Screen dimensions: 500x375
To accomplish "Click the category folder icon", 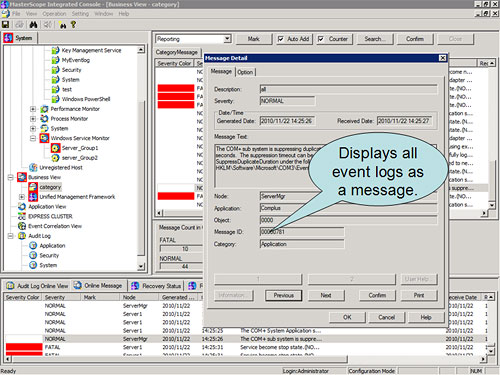I will click(x=33, y=187).
